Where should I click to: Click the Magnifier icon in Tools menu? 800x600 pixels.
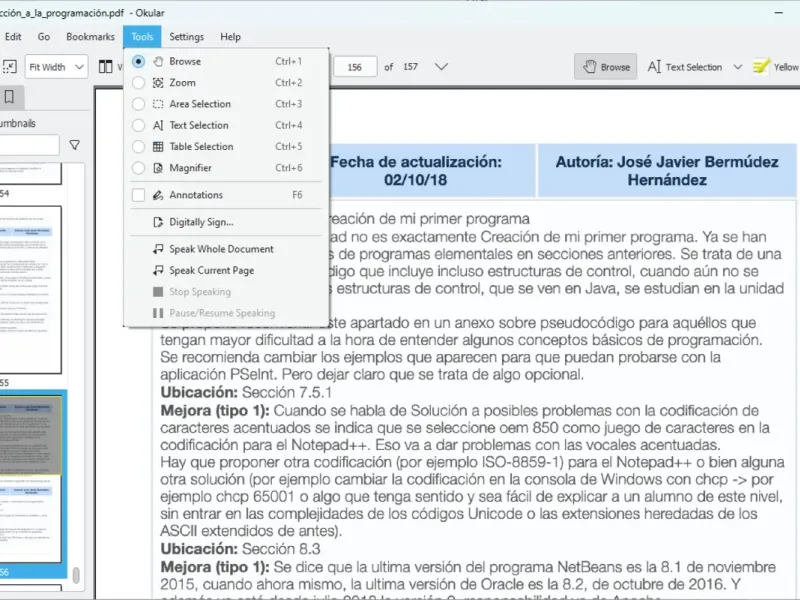[x=158, y=168]
